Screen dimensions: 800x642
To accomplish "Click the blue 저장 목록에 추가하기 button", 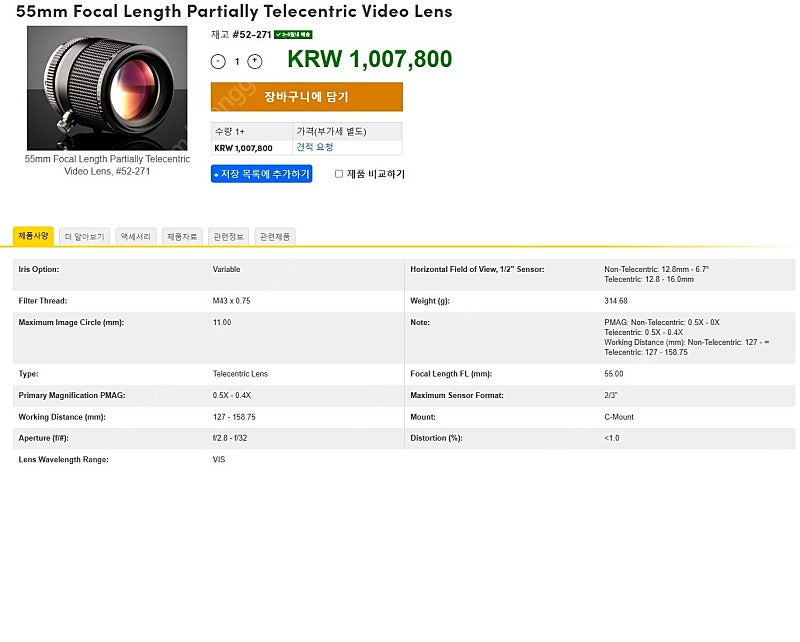I will coord(261,174).
